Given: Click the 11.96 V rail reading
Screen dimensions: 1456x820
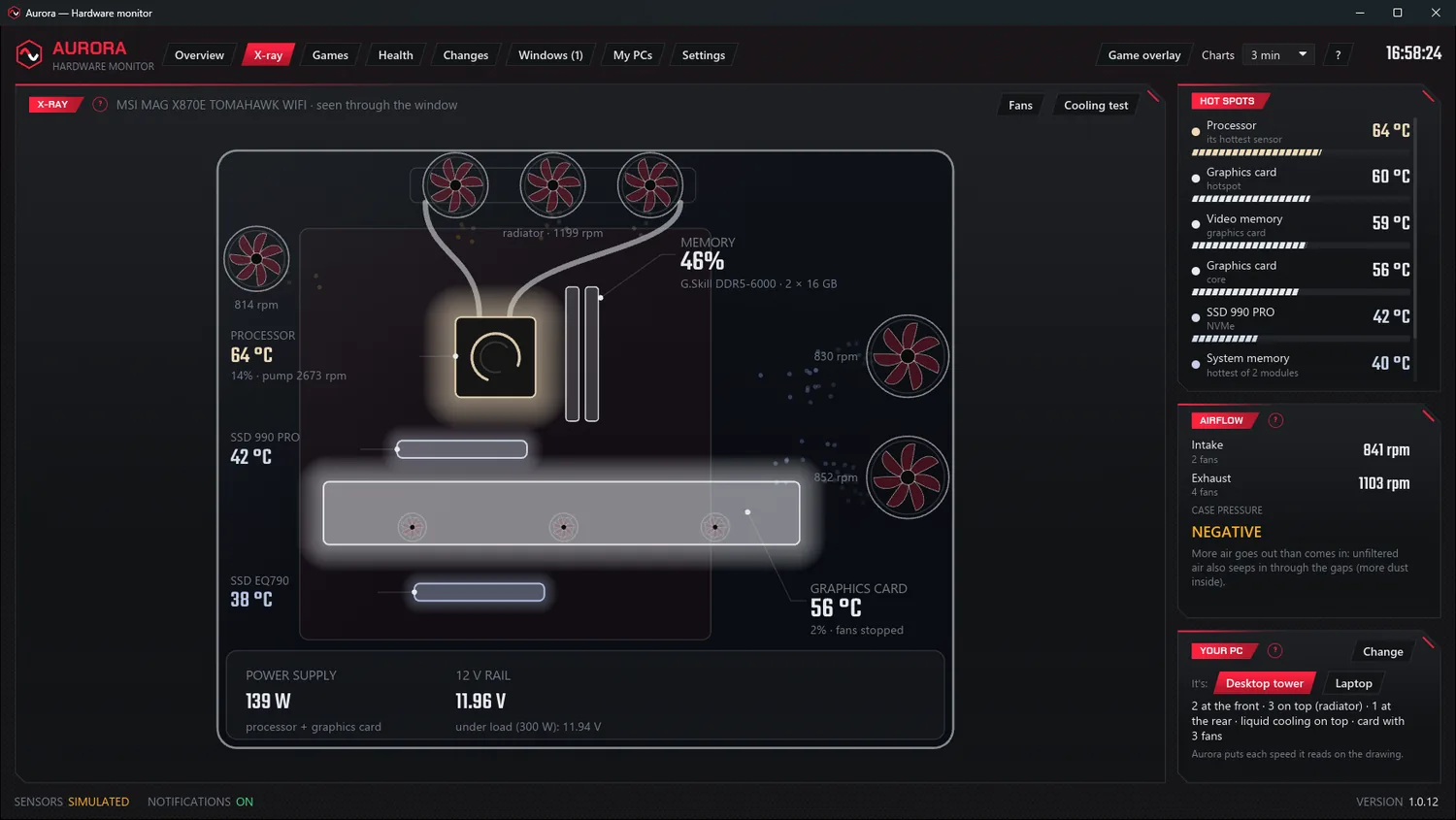Looking at the screenshot, I should [x=480, y=701].
